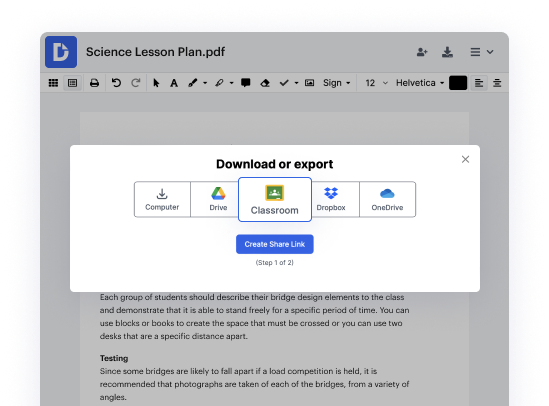Click the DocHub logo icon

pyautogui.click(x=61, y=52)
